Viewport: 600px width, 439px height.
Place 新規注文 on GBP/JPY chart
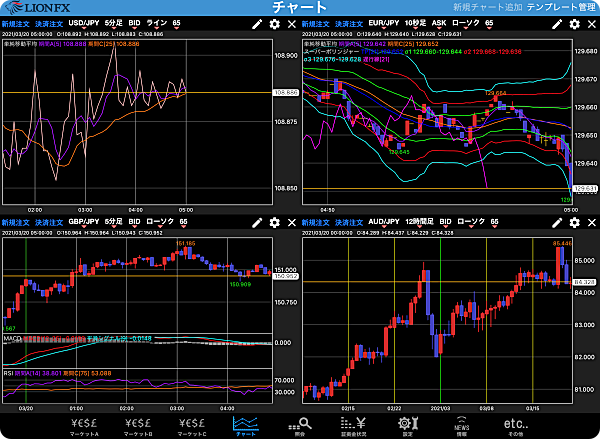(16, 222)
